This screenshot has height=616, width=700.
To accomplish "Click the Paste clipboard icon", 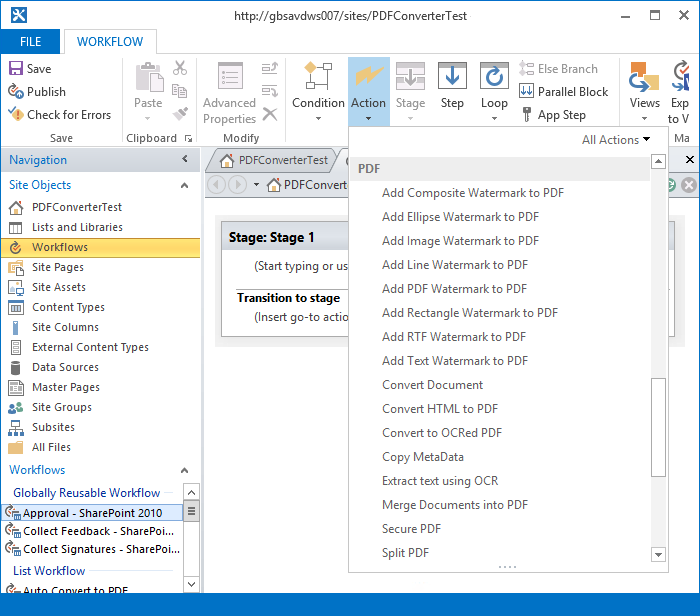I will (x=149, y=78).
